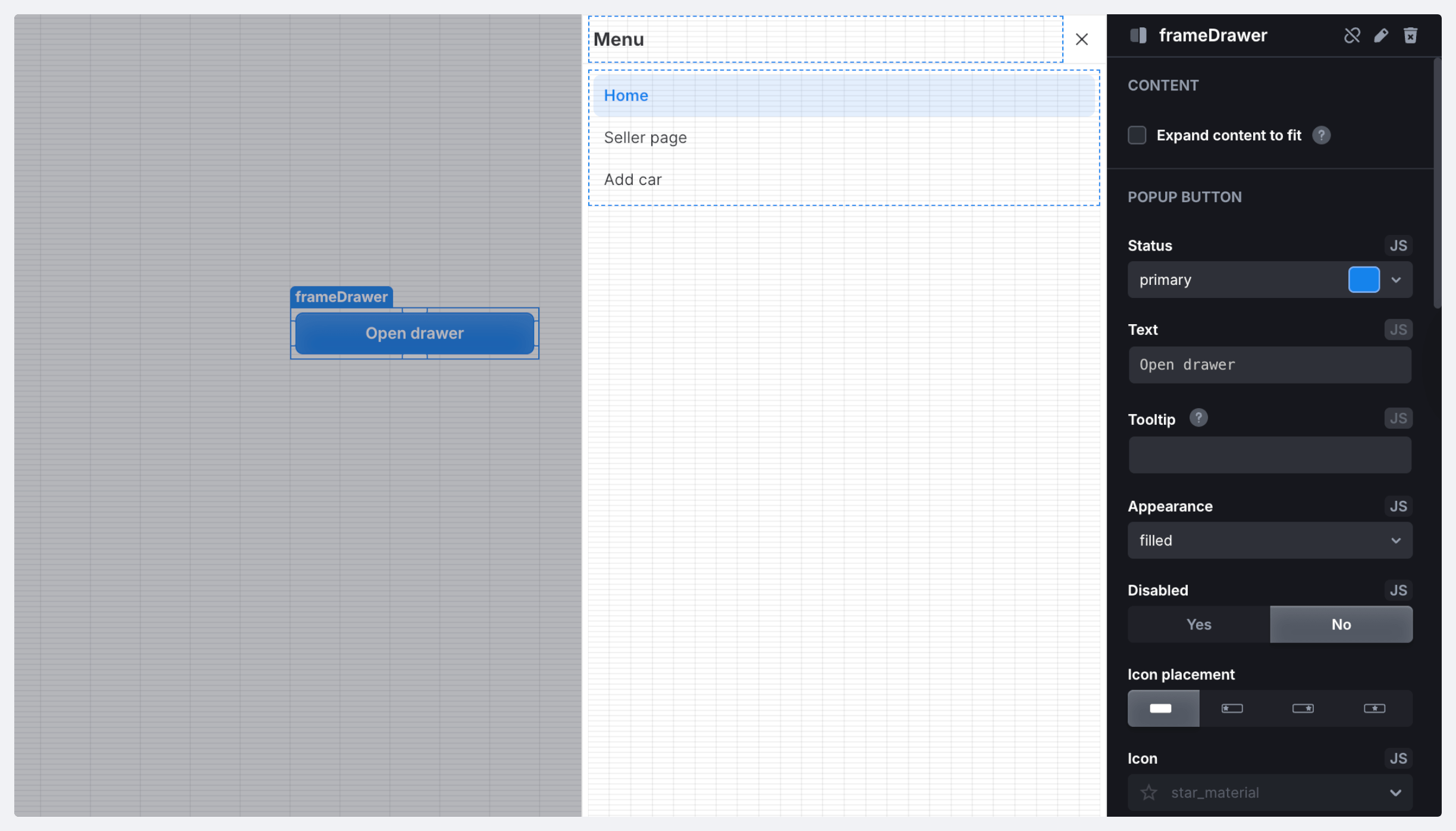Image resolution: width=1456 pixels, height=831 pixels.
Task: Click the Open drawer button
Action: pyautogui.click(x=414, y=334)
